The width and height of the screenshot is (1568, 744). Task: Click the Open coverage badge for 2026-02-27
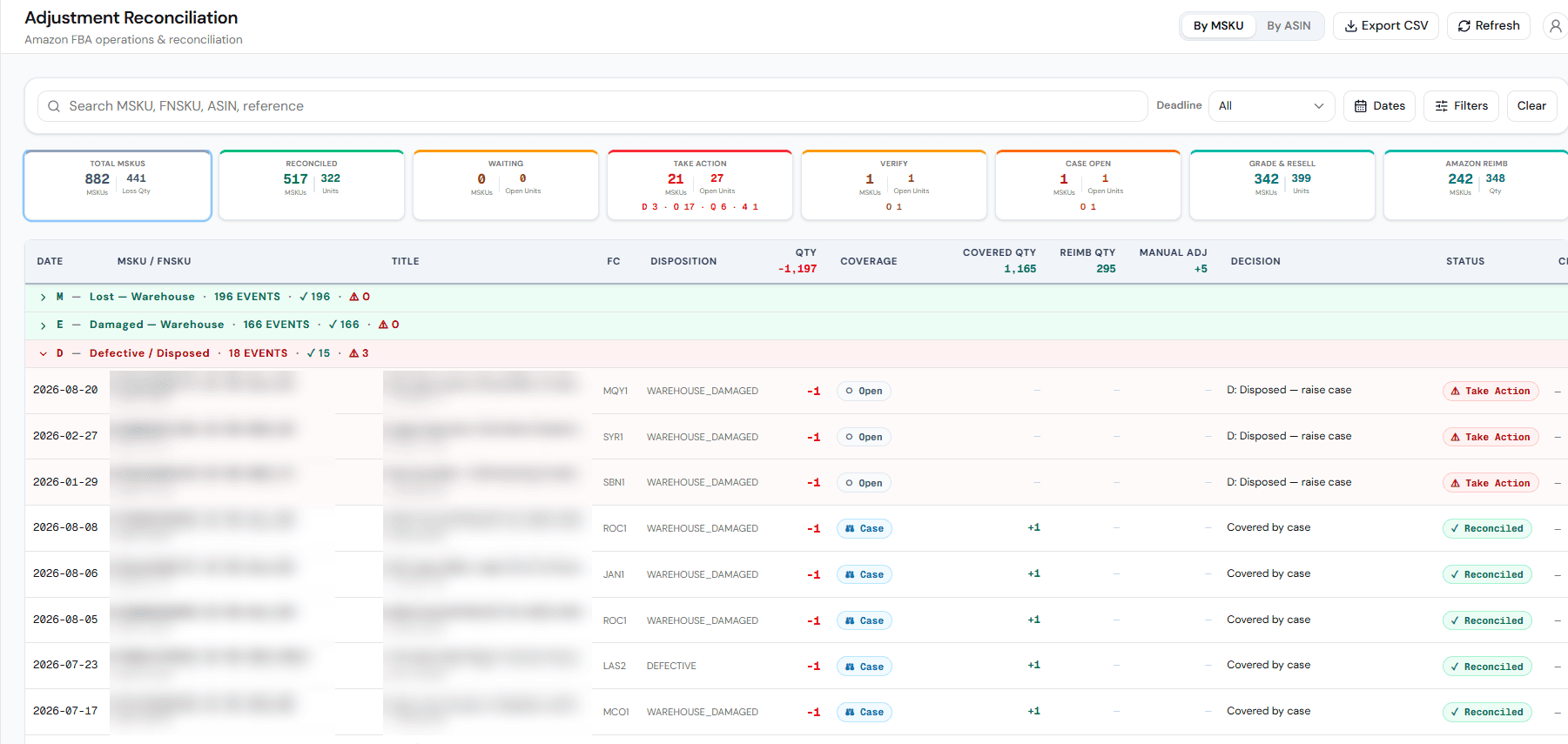(864, 437)
